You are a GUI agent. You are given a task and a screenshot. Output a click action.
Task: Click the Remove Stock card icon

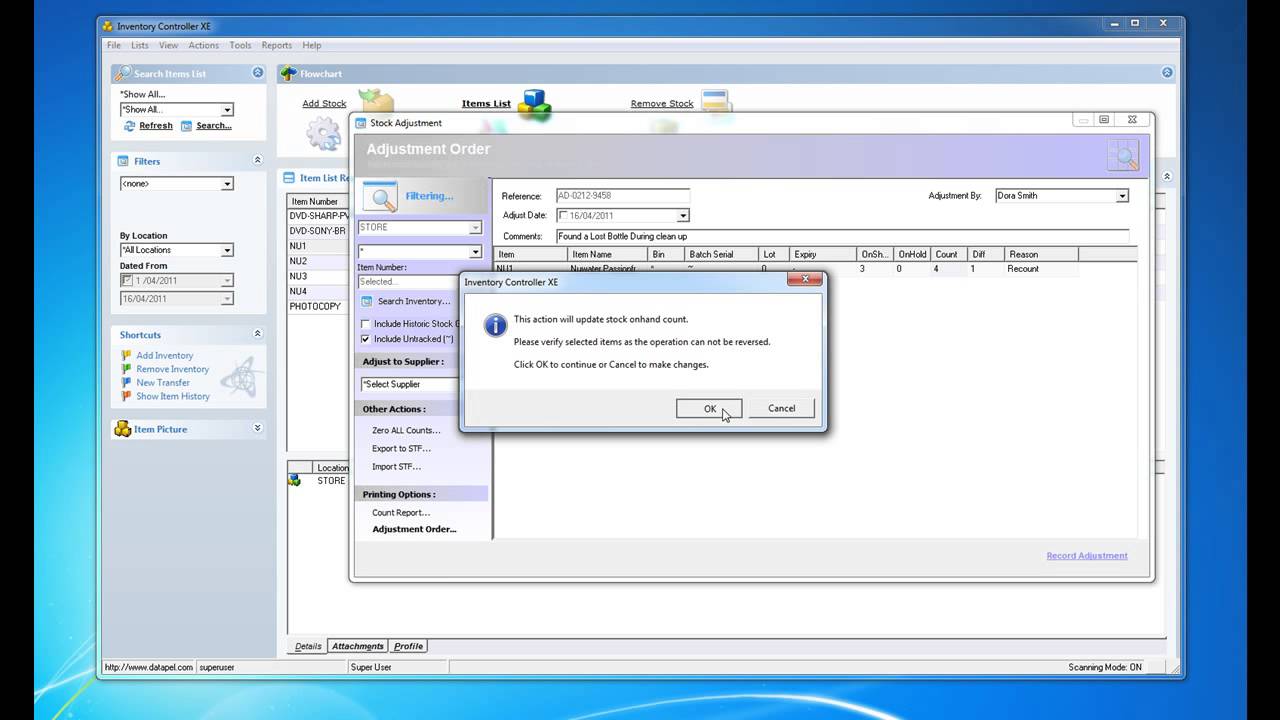(x=715, y=101)
